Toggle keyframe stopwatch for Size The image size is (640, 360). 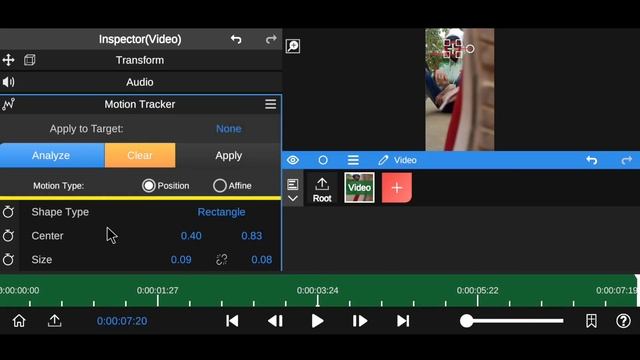(x=8, y=260)
